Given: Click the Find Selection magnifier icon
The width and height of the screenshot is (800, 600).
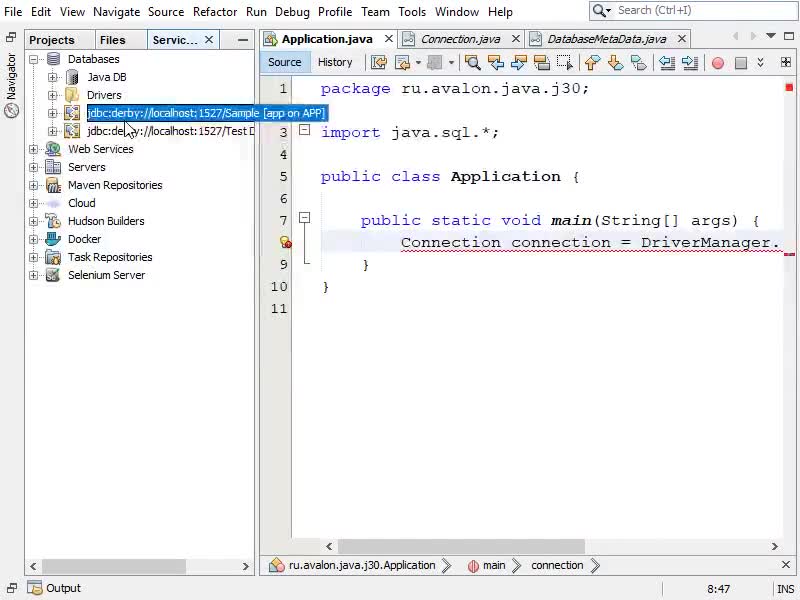Looking at the screenshot, I should [x=472, y=62].
